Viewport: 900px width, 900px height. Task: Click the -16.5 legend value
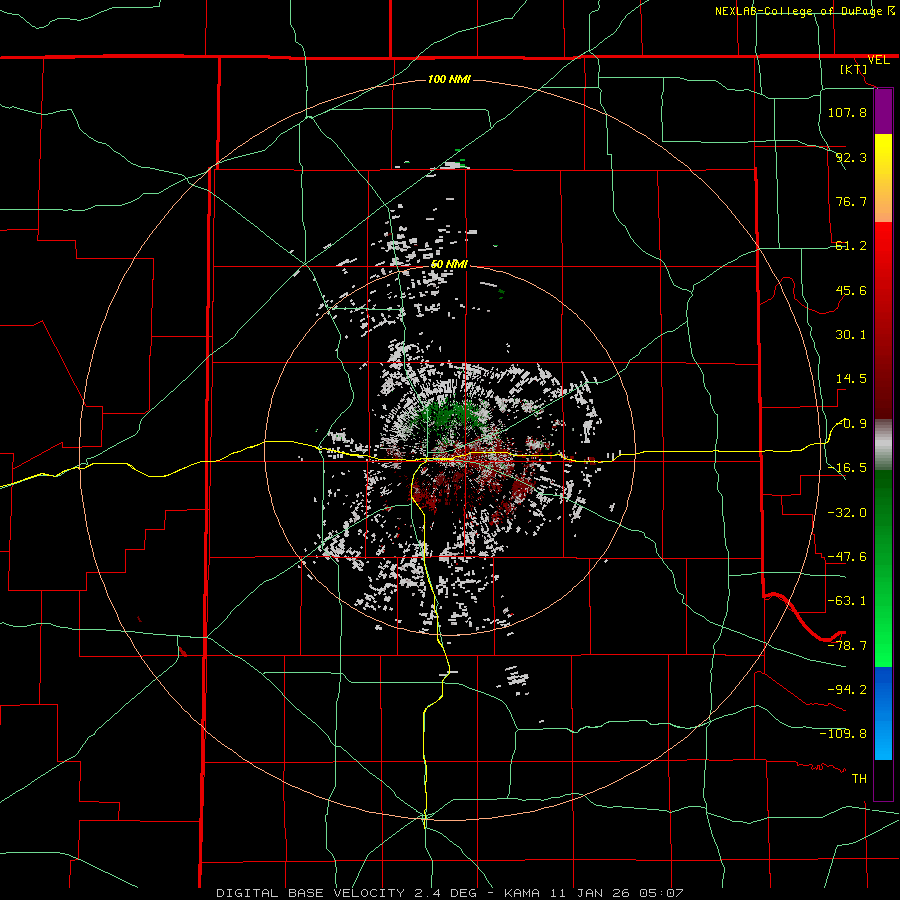847,468
